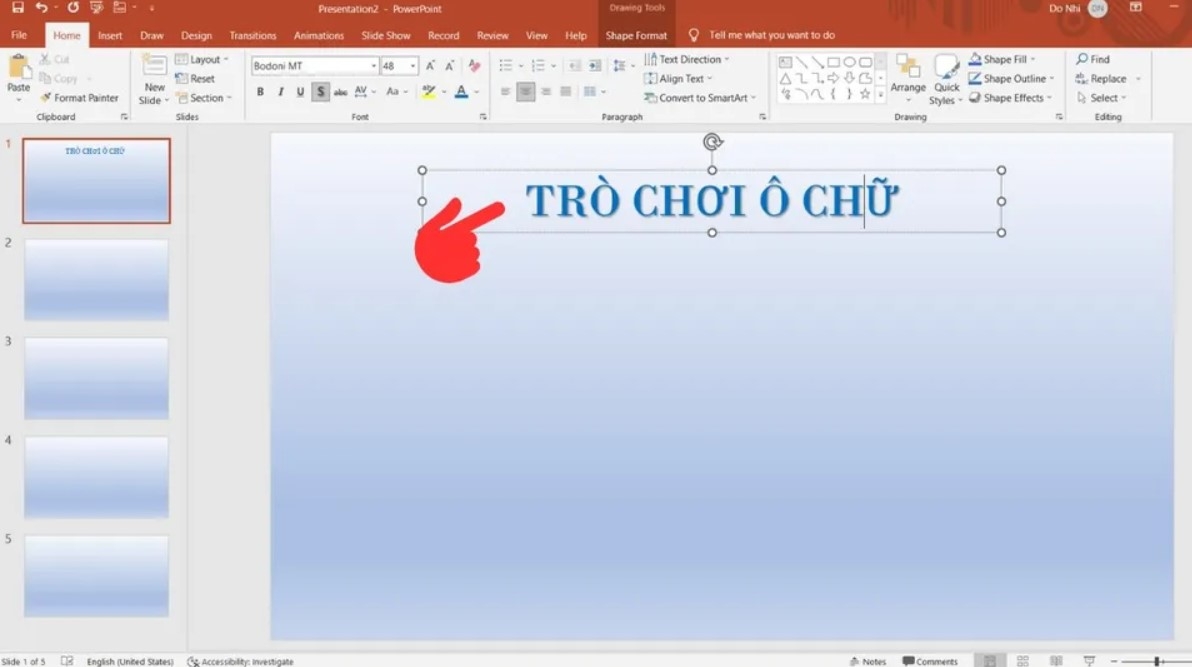Click Reset slide button

(195, 78)
